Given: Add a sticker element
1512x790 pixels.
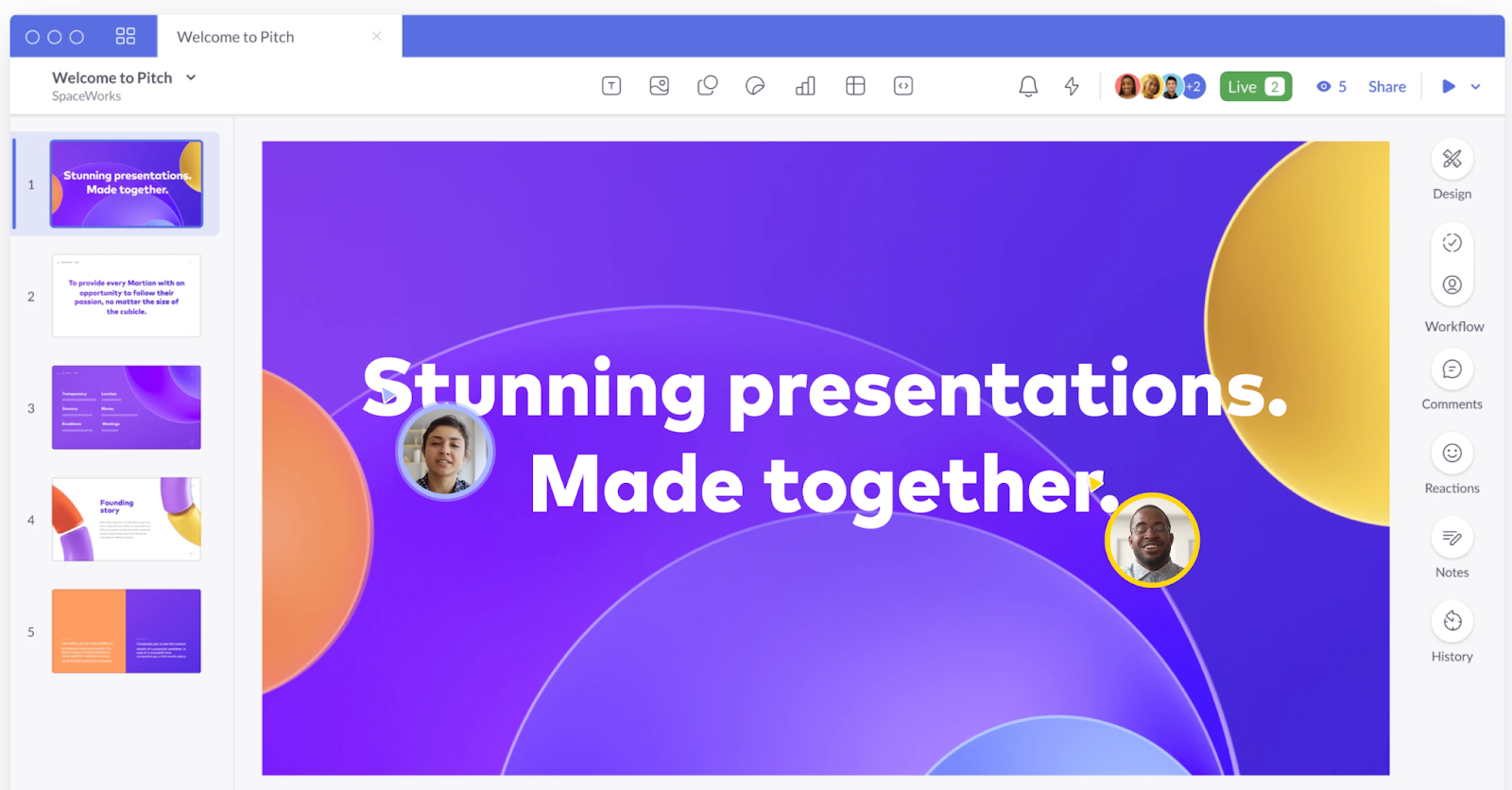Looking at the screenshot, I should coord(755,86).
